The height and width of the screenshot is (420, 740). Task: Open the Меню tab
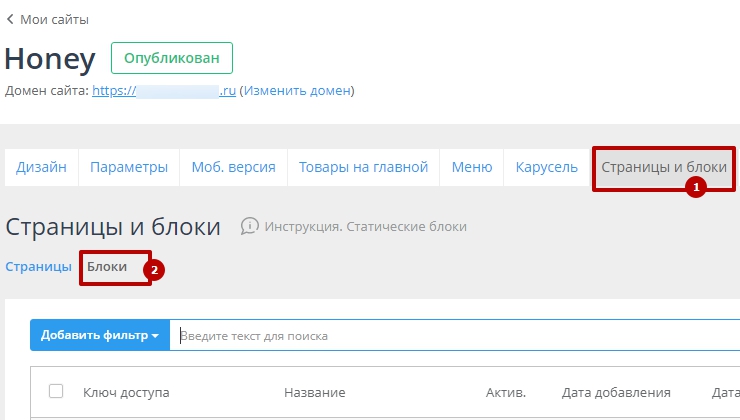[x=472, y=167]
